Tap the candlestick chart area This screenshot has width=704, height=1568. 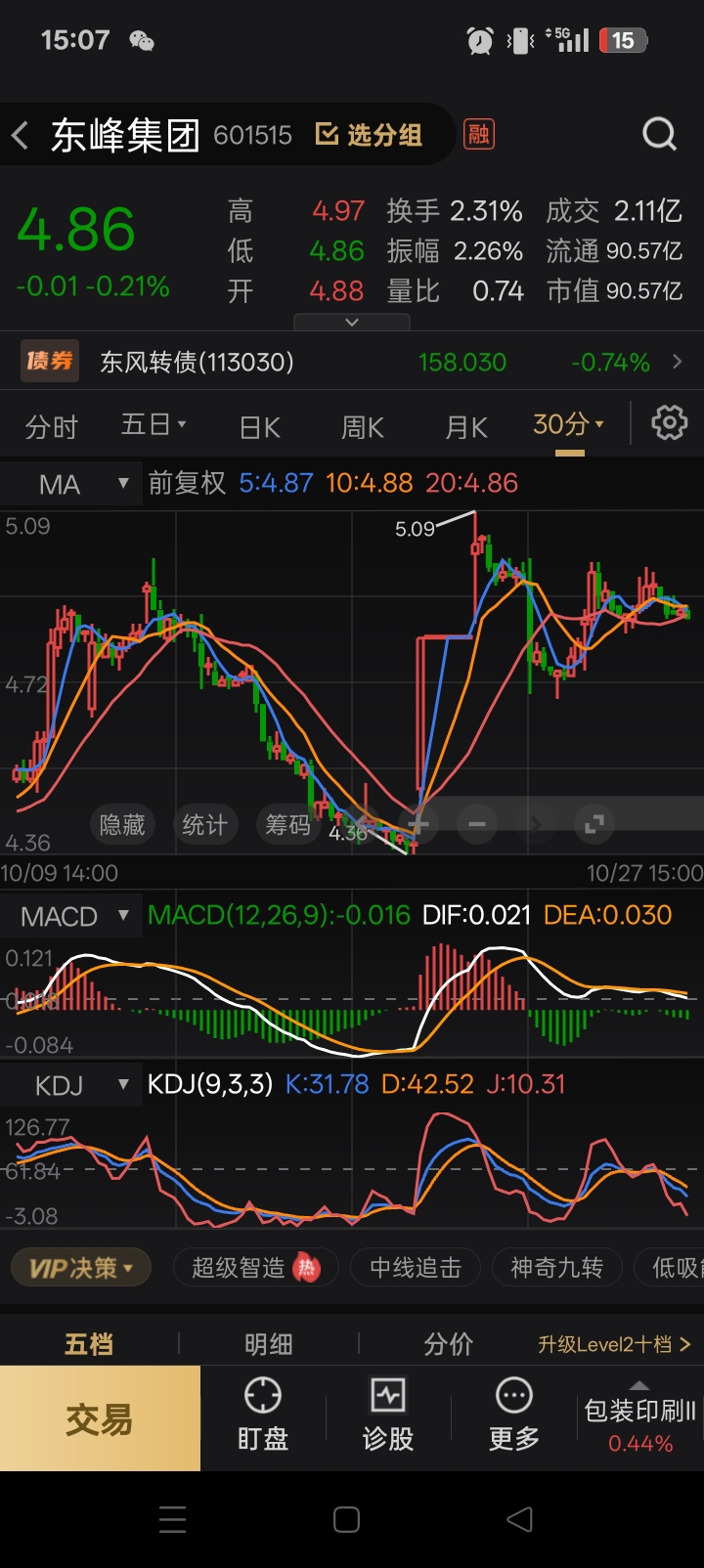point(352,684)
